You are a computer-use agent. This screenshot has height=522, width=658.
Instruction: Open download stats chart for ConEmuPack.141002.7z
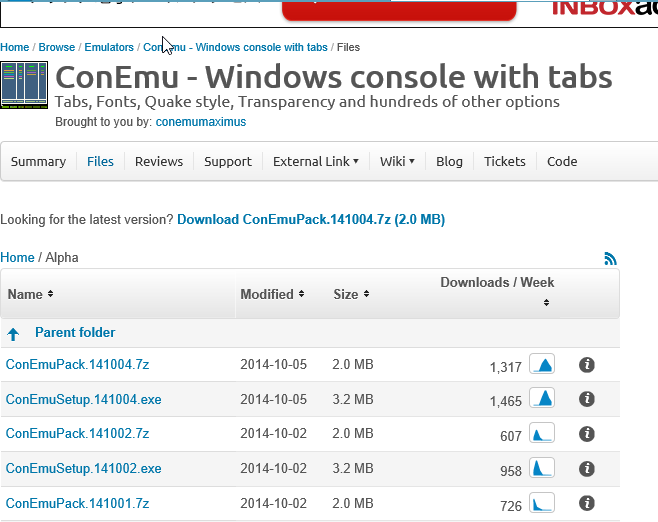tap(542, 433)
